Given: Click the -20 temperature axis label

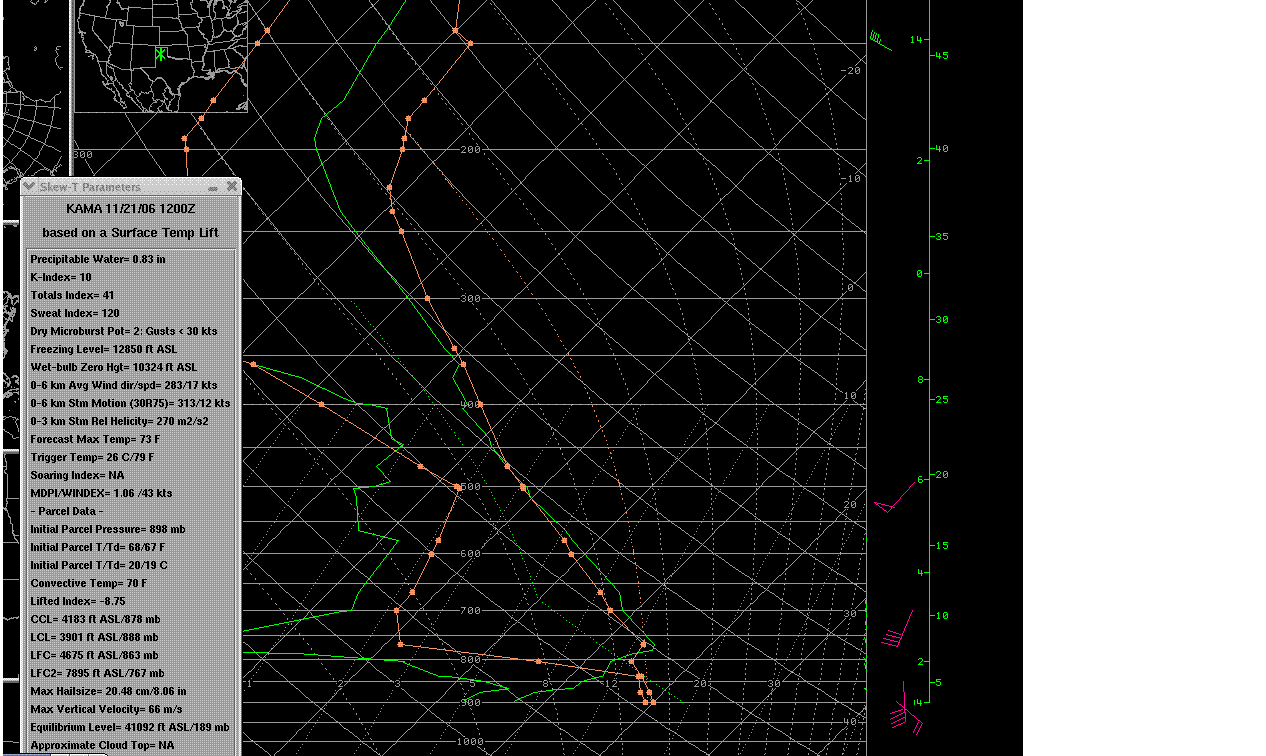Looking at the screenshot, I should (x=852, y=71).
